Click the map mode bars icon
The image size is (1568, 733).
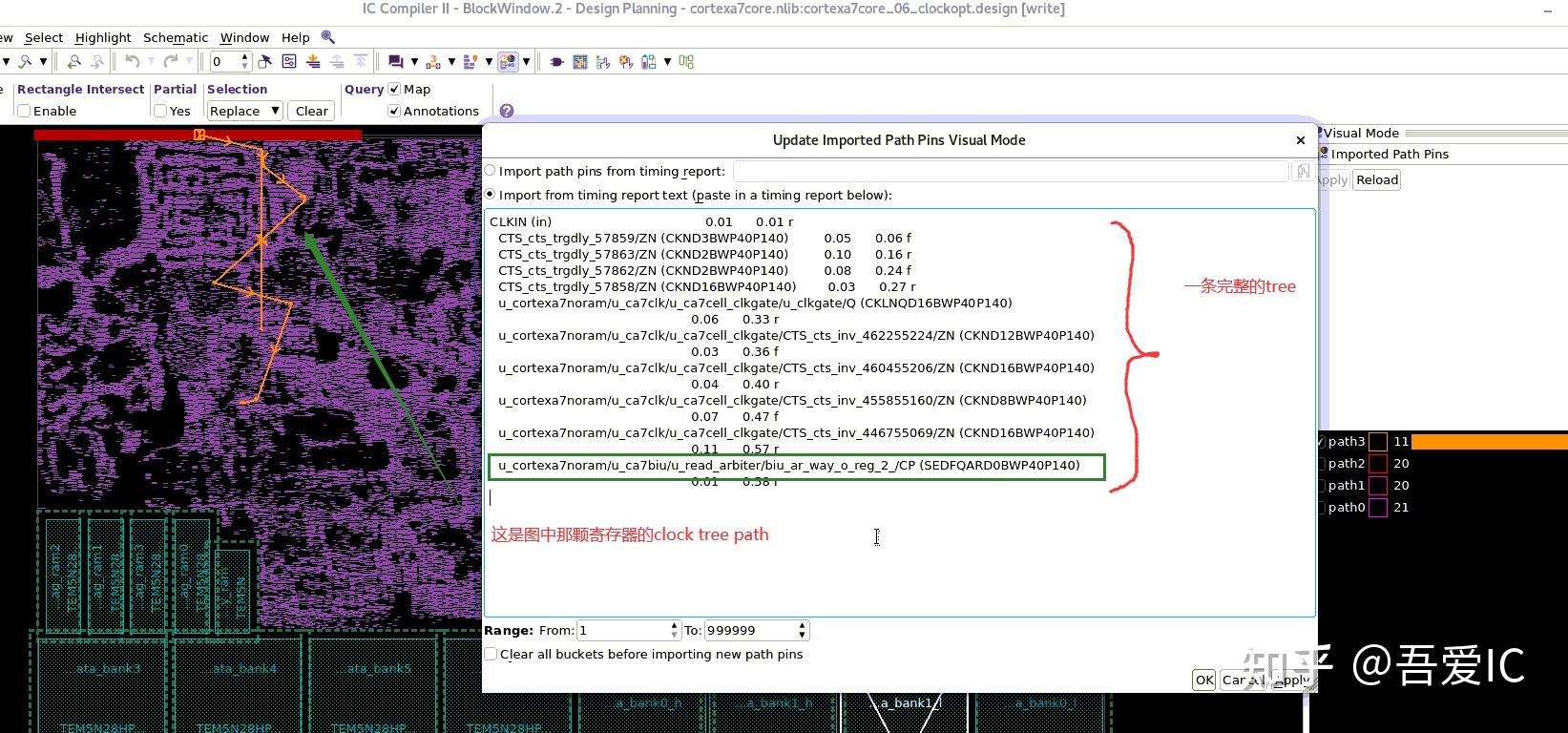tap(470, 61)
